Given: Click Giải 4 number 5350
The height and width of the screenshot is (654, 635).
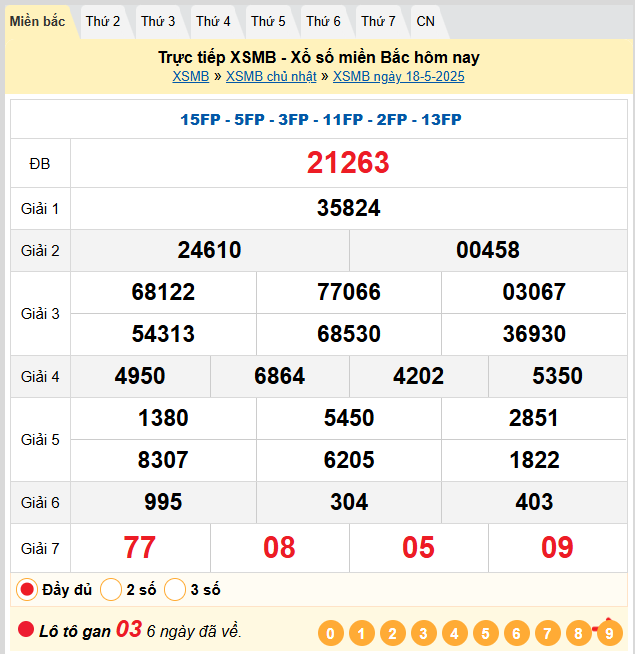Looking at the screenshot, I should pyautogui.click(x=557, y=376).
